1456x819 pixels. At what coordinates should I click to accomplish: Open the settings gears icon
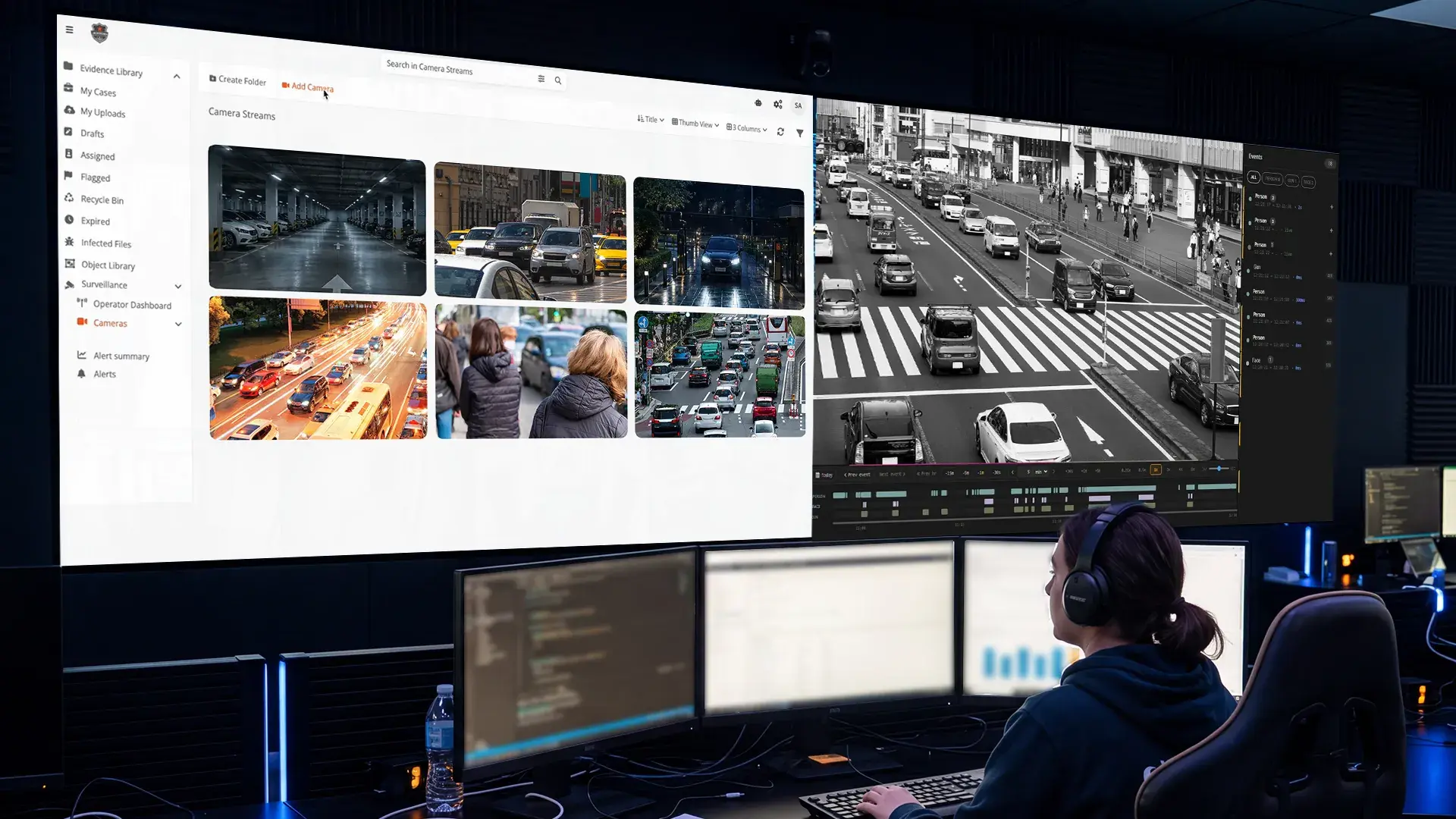[777, 105]
